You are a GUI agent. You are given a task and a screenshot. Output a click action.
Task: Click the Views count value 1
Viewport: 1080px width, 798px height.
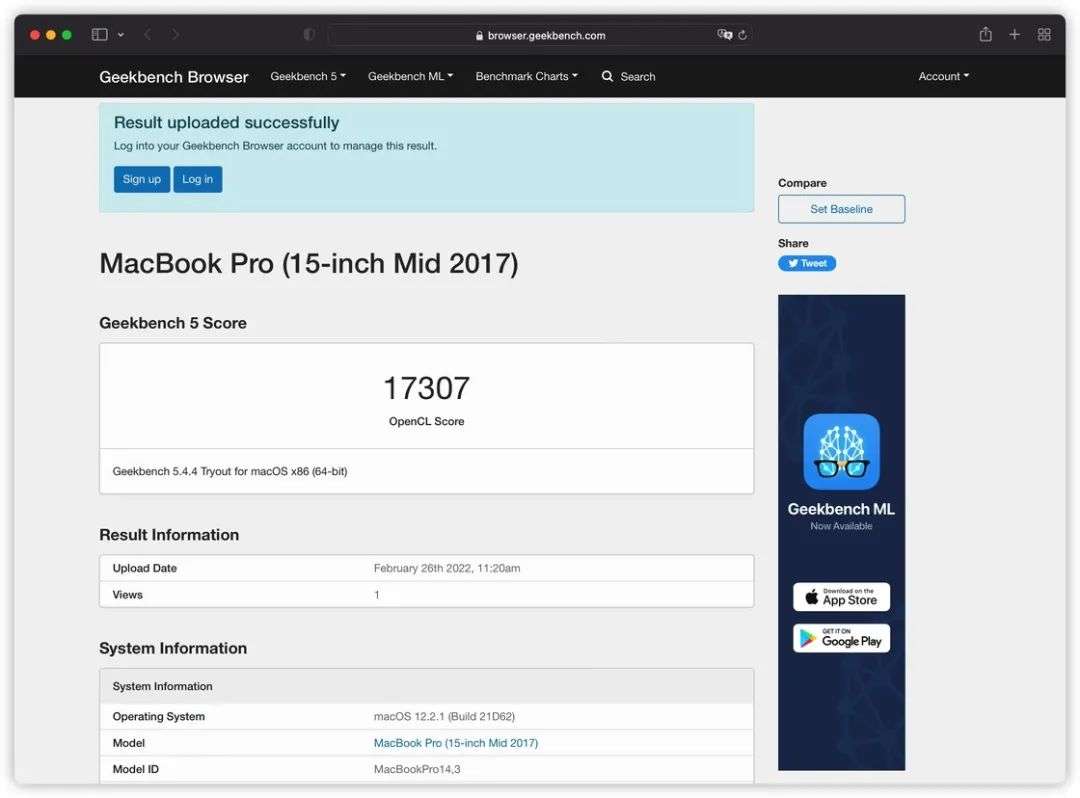[x=377, y=595]
